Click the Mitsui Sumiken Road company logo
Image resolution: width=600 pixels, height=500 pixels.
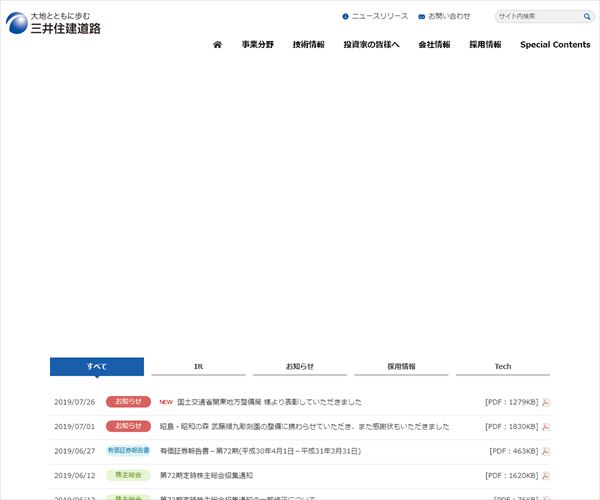pyautogui.click(x=53, y=23)
